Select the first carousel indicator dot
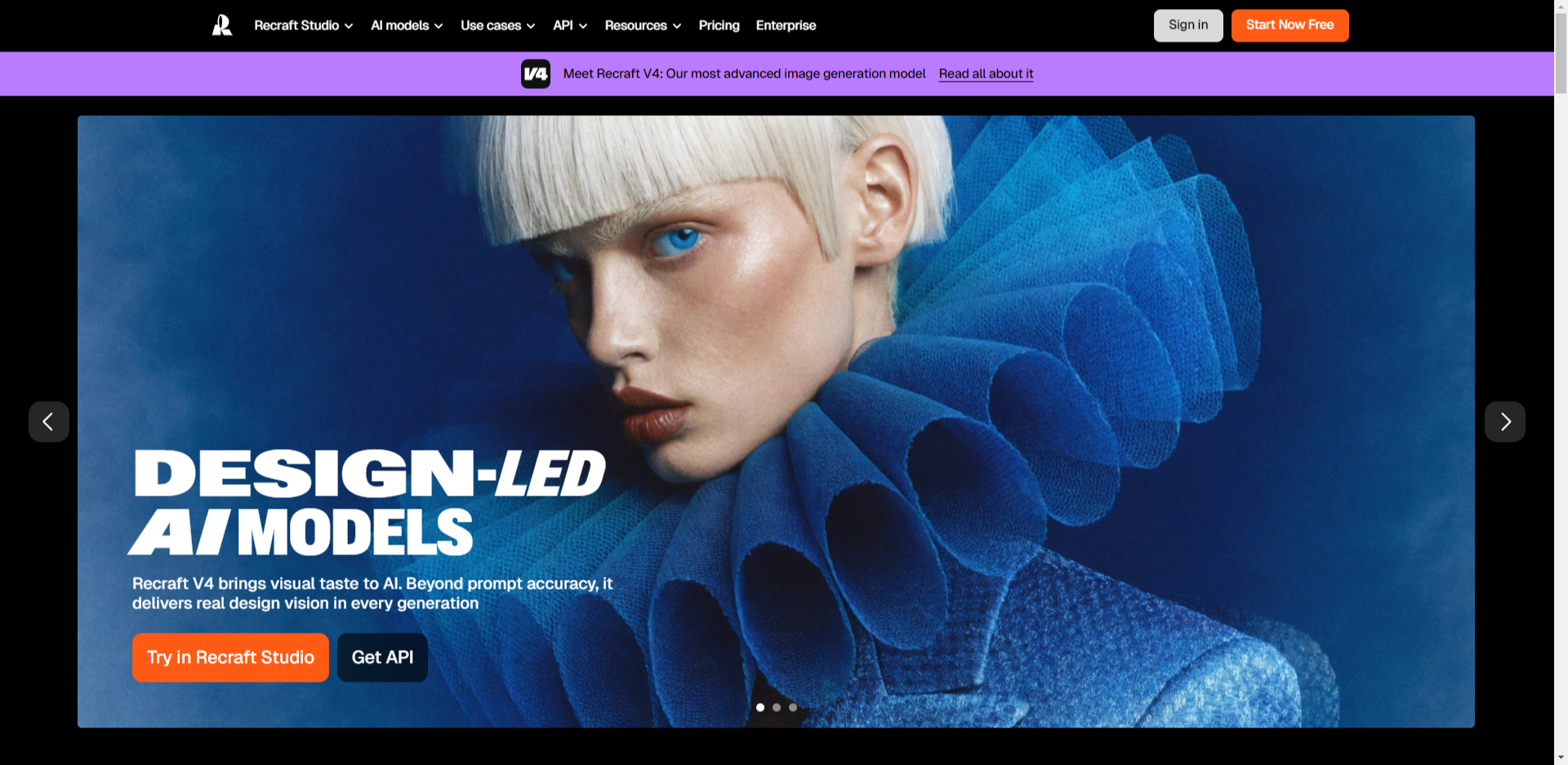1568x765 pixels. point(760,707)
